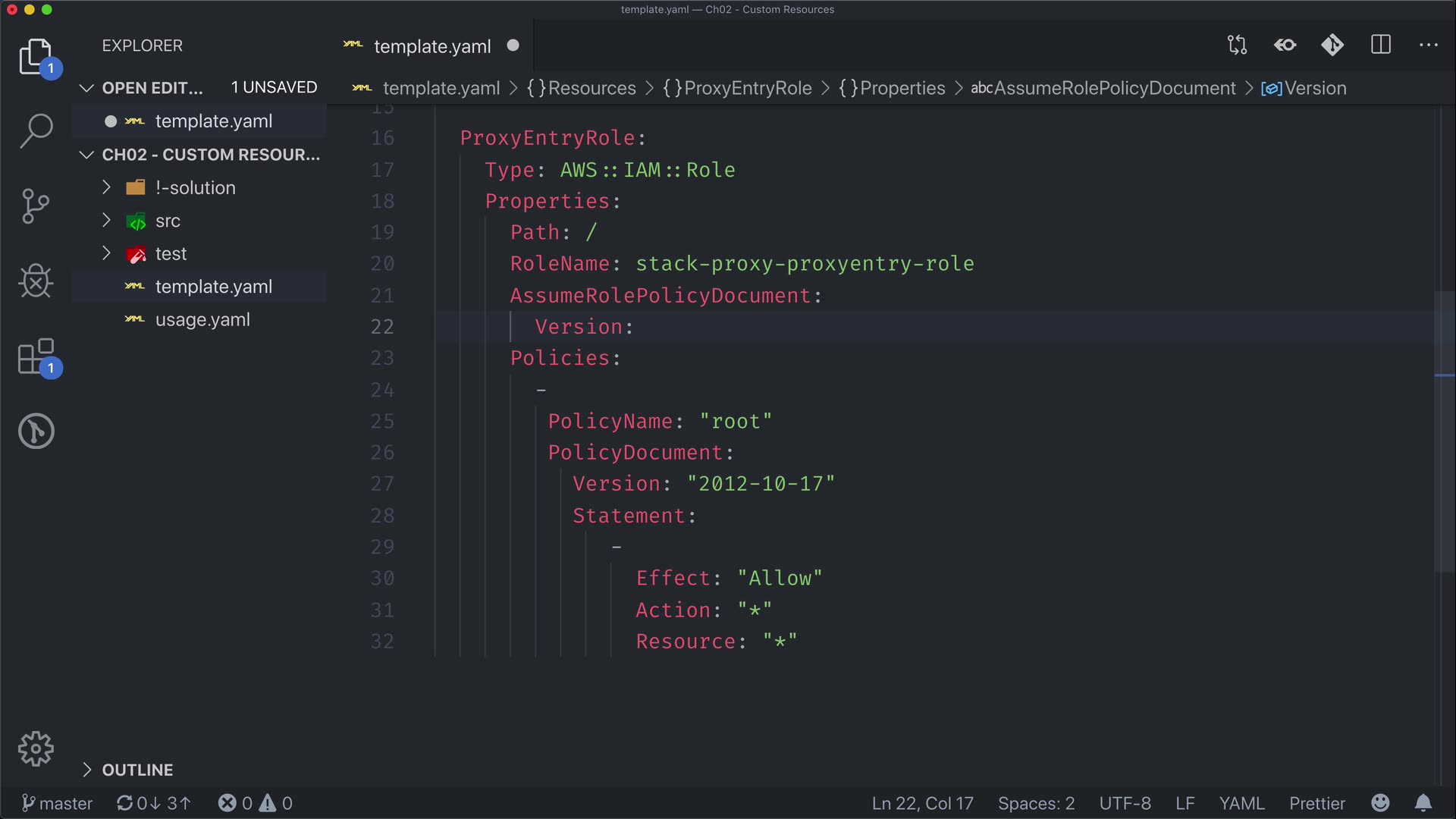The width and height of the screenshot is (1456, 819).
Task: Click the editor vertical scrollbar
Action: point(1444,432)
